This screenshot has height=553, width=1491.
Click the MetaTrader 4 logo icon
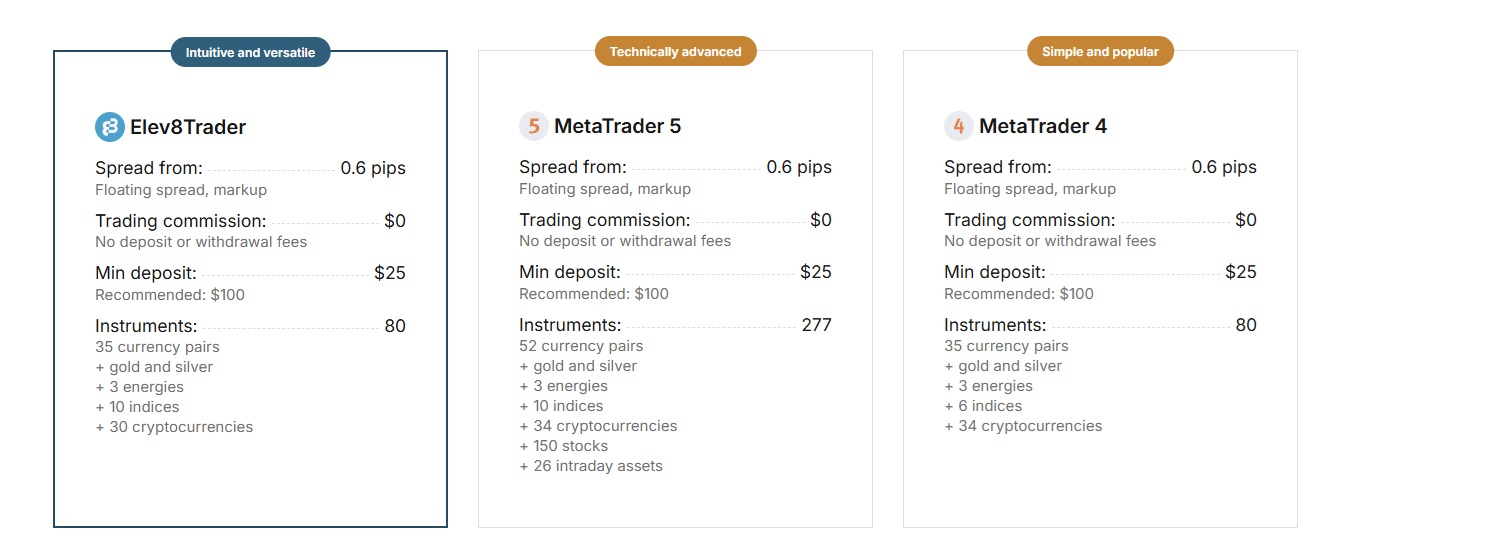point(959,126)
